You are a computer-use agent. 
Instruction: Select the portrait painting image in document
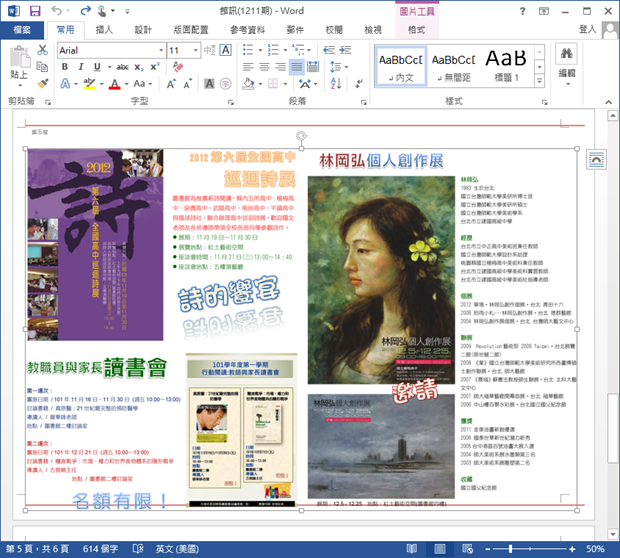point(381,280)
